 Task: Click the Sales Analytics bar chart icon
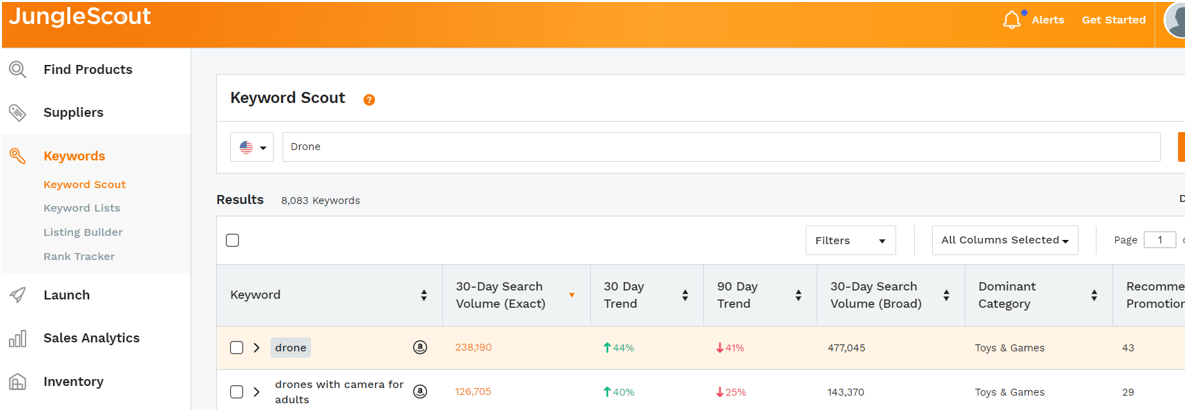17,338
